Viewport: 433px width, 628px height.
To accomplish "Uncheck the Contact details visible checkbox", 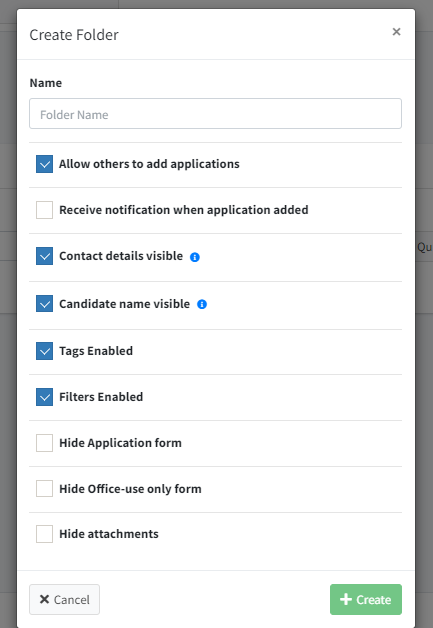I will 44,256.
